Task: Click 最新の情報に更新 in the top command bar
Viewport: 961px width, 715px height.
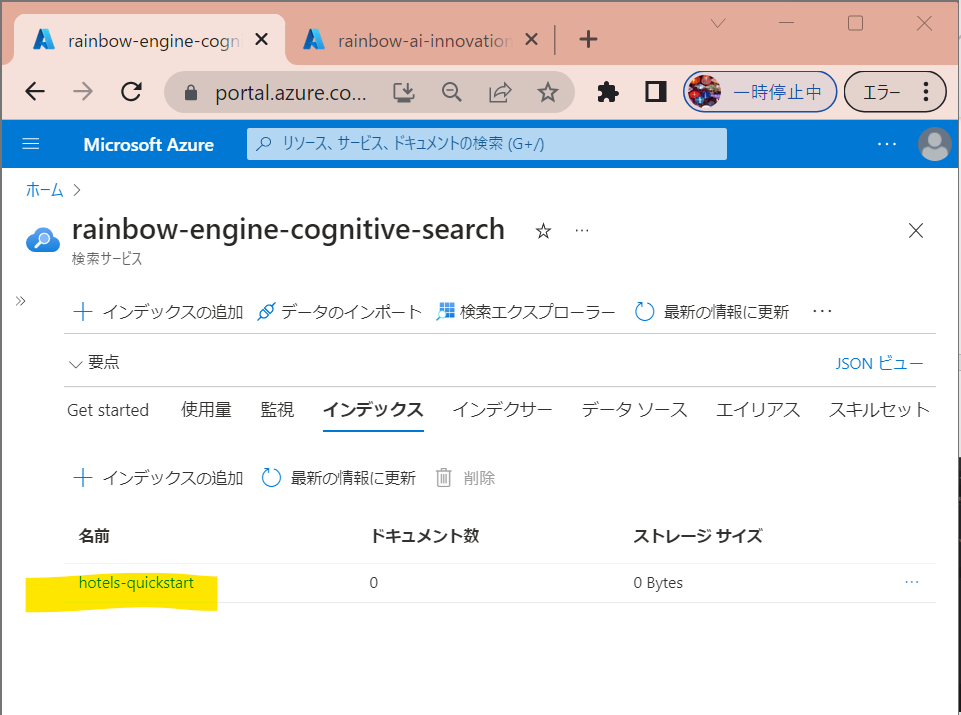Action: tap(712, 312)
